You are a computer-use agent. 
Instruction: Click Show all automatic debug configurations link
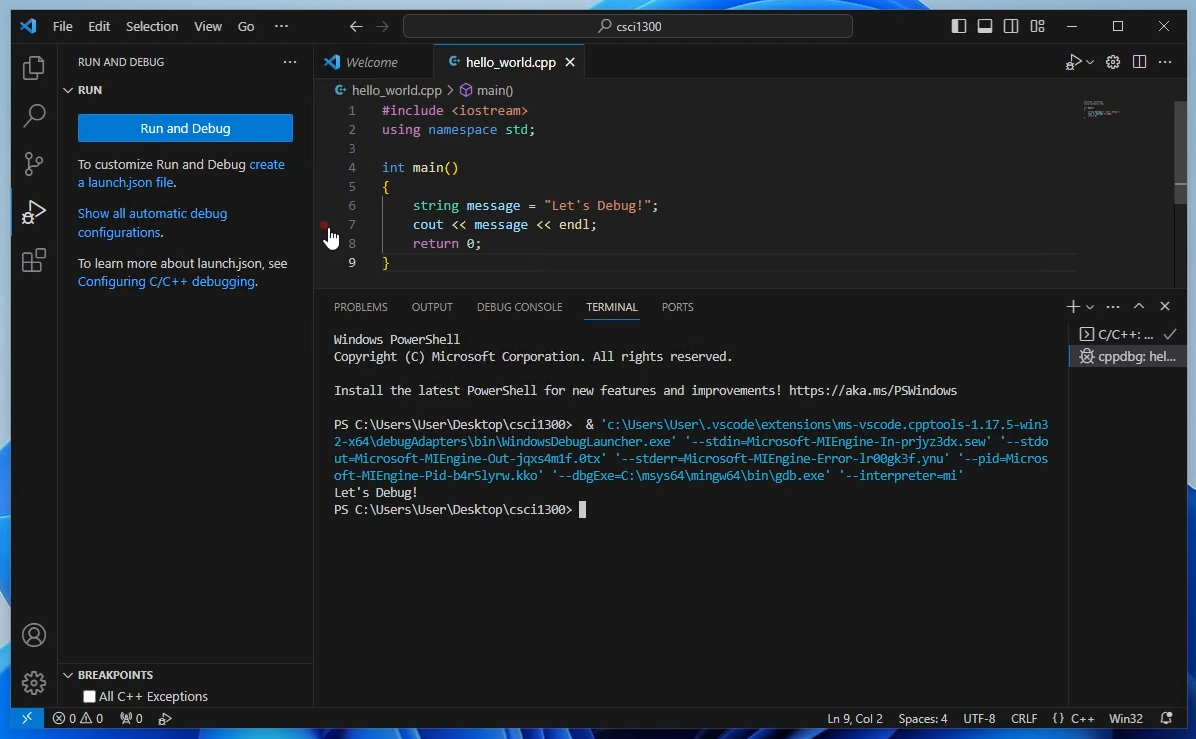tap(153, 223)
